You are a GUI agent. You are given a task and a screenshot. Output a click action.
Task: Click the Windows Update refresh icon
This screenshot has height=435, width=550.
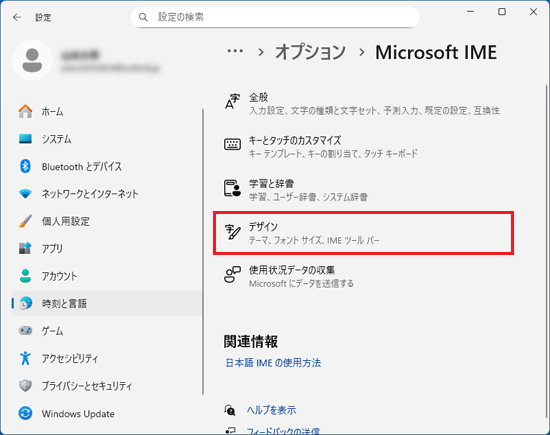point(25,413)
